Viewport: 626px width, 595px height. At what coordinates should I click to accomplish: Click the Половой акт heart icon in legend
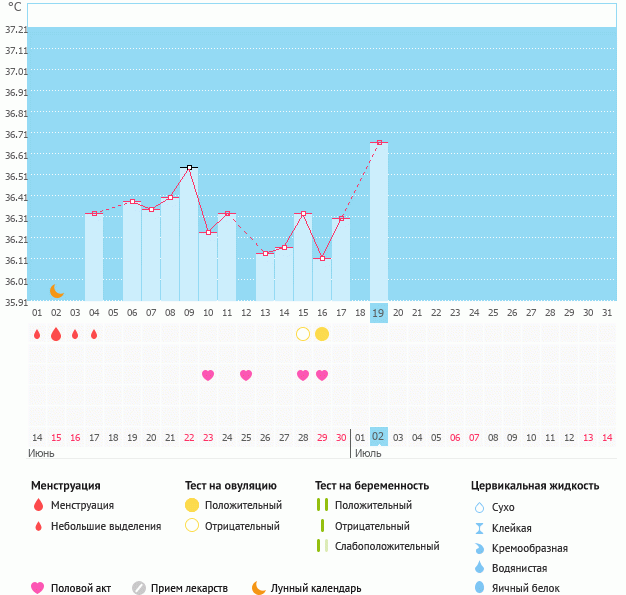click(38, 588)
